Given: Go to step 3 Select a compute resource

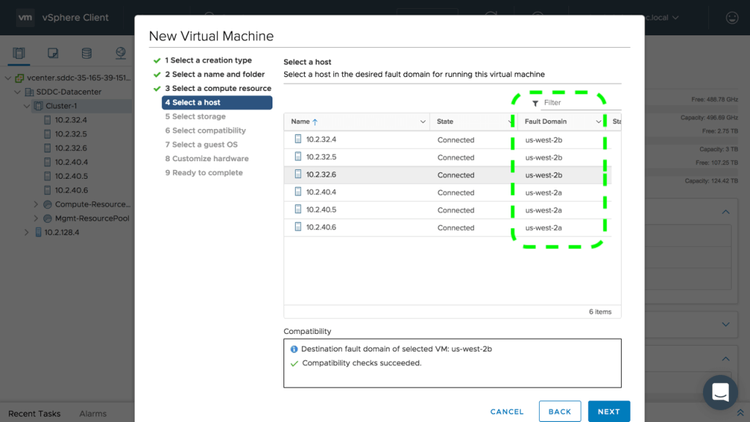Looking at the screenshot, I should tap(217, 88).
